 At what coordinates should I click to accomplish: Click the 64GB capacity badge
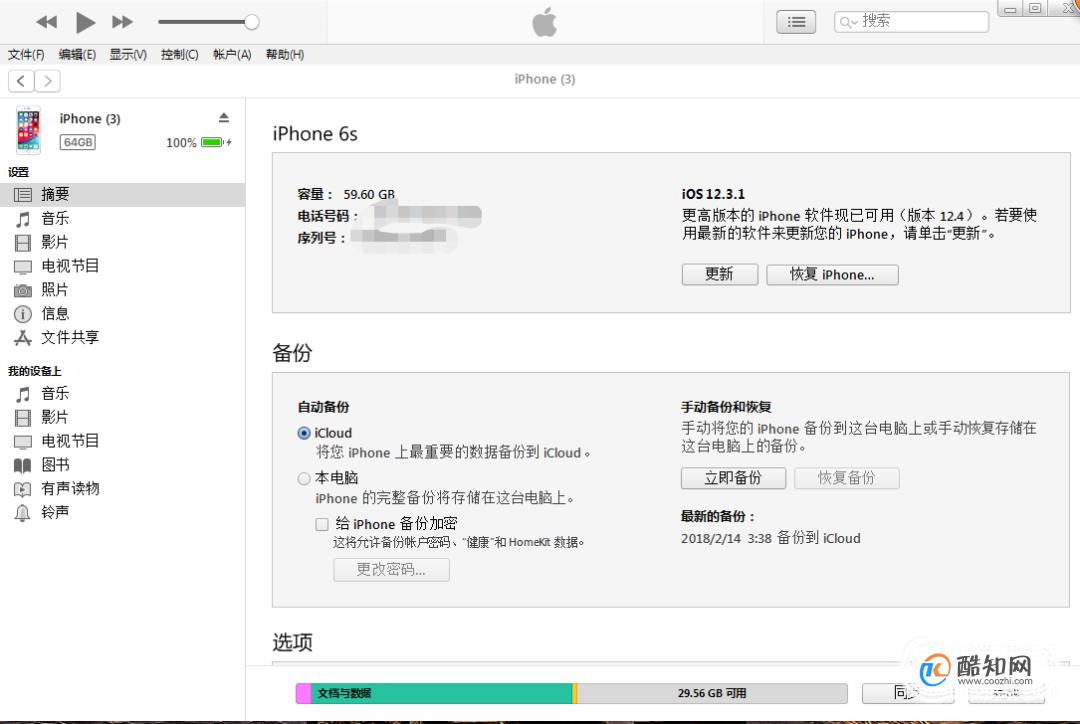[x=78, y=143]
